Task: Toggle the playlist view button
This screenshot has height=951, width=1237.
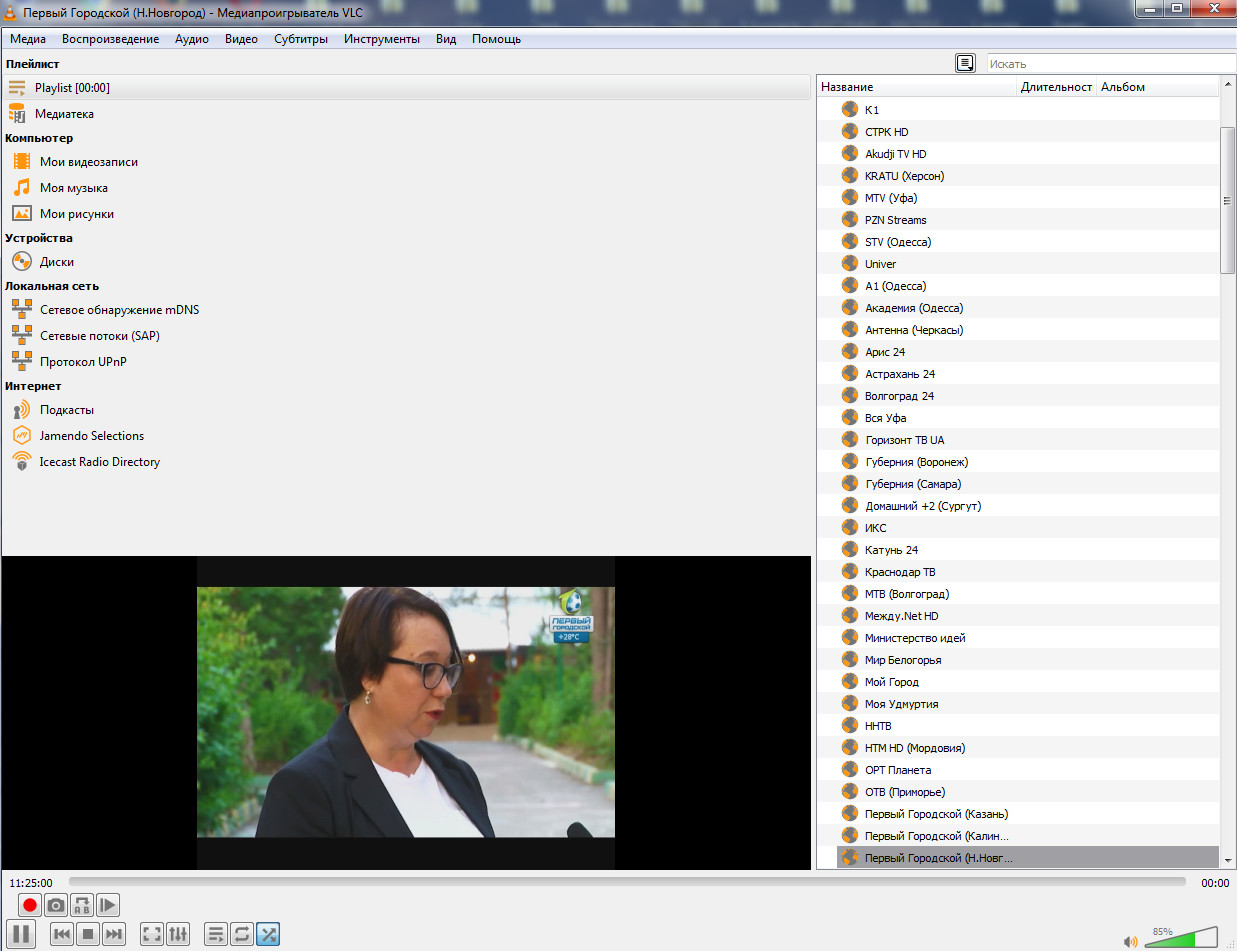Action: (x=216, y=934)
